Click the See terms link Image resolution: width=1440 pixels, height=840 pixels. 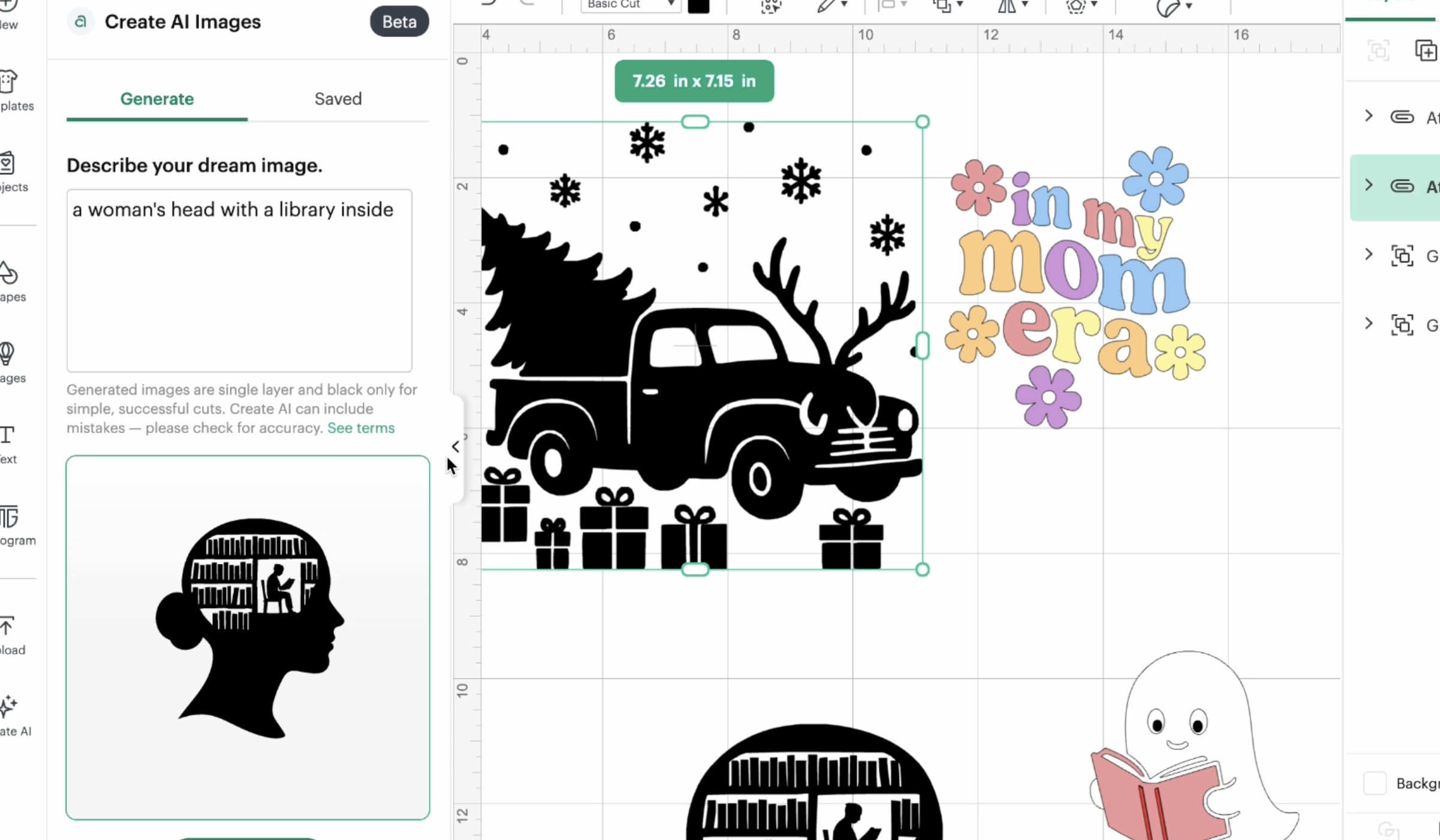point(360,428)
